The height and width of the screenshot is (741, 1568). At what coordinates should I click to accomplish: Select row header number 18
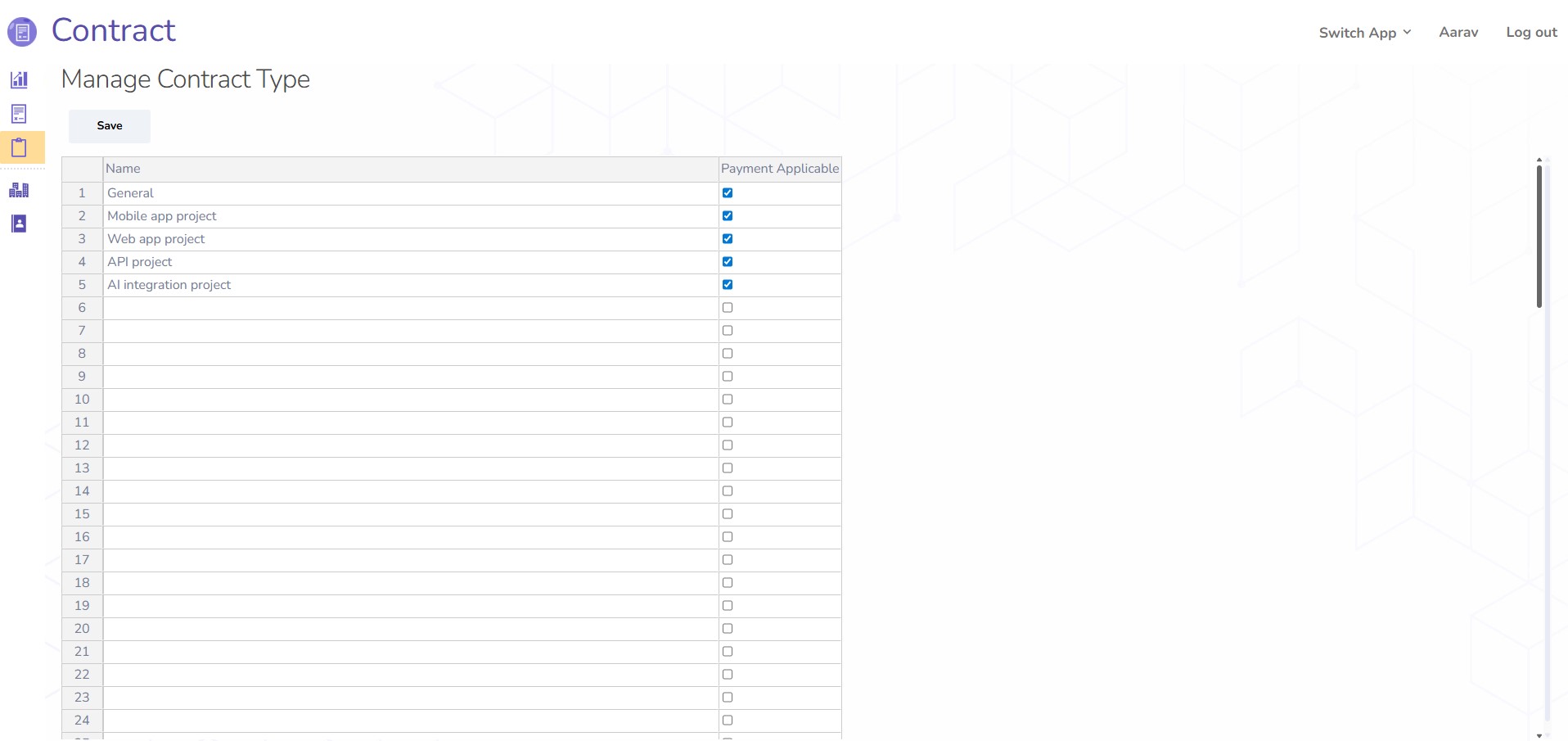point(82,583)
